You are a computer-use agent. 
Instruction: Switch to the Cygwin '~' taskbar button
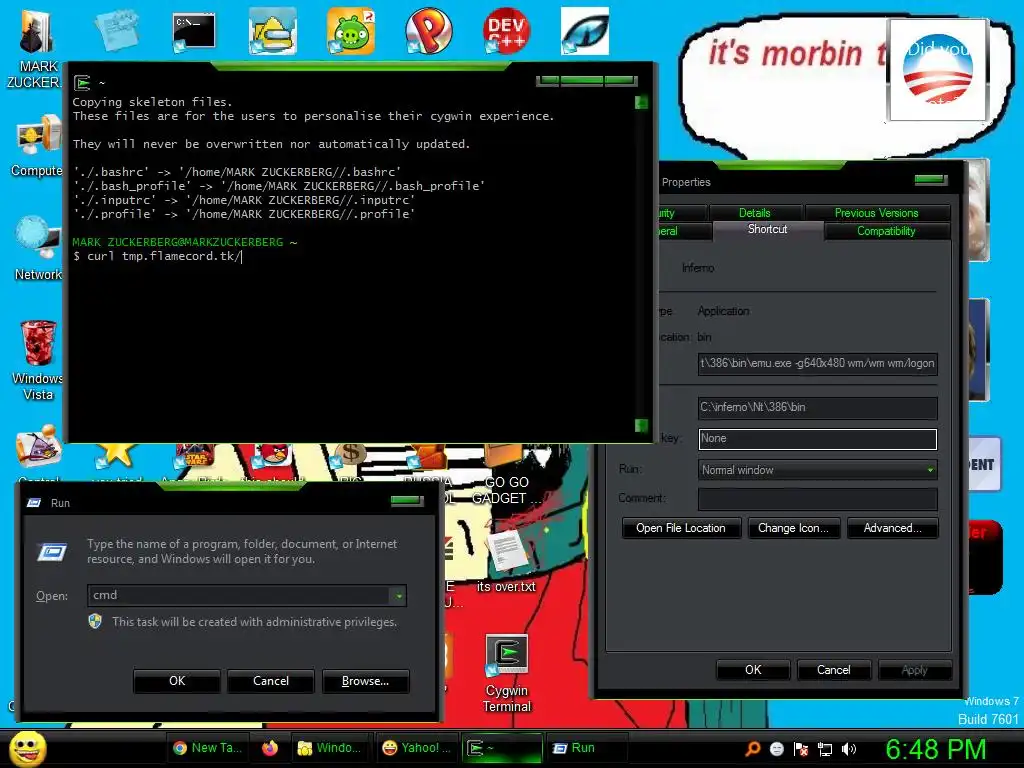click(x=502, y=748)
